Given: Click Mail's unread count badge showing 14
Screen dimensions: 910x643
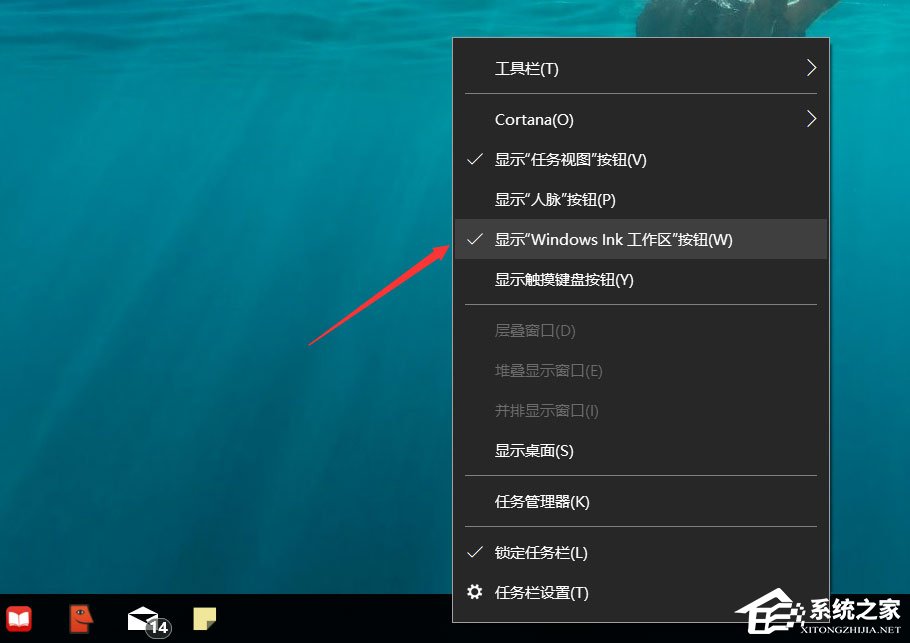Looking at the screenshot, I should click(x=156, y=629).
